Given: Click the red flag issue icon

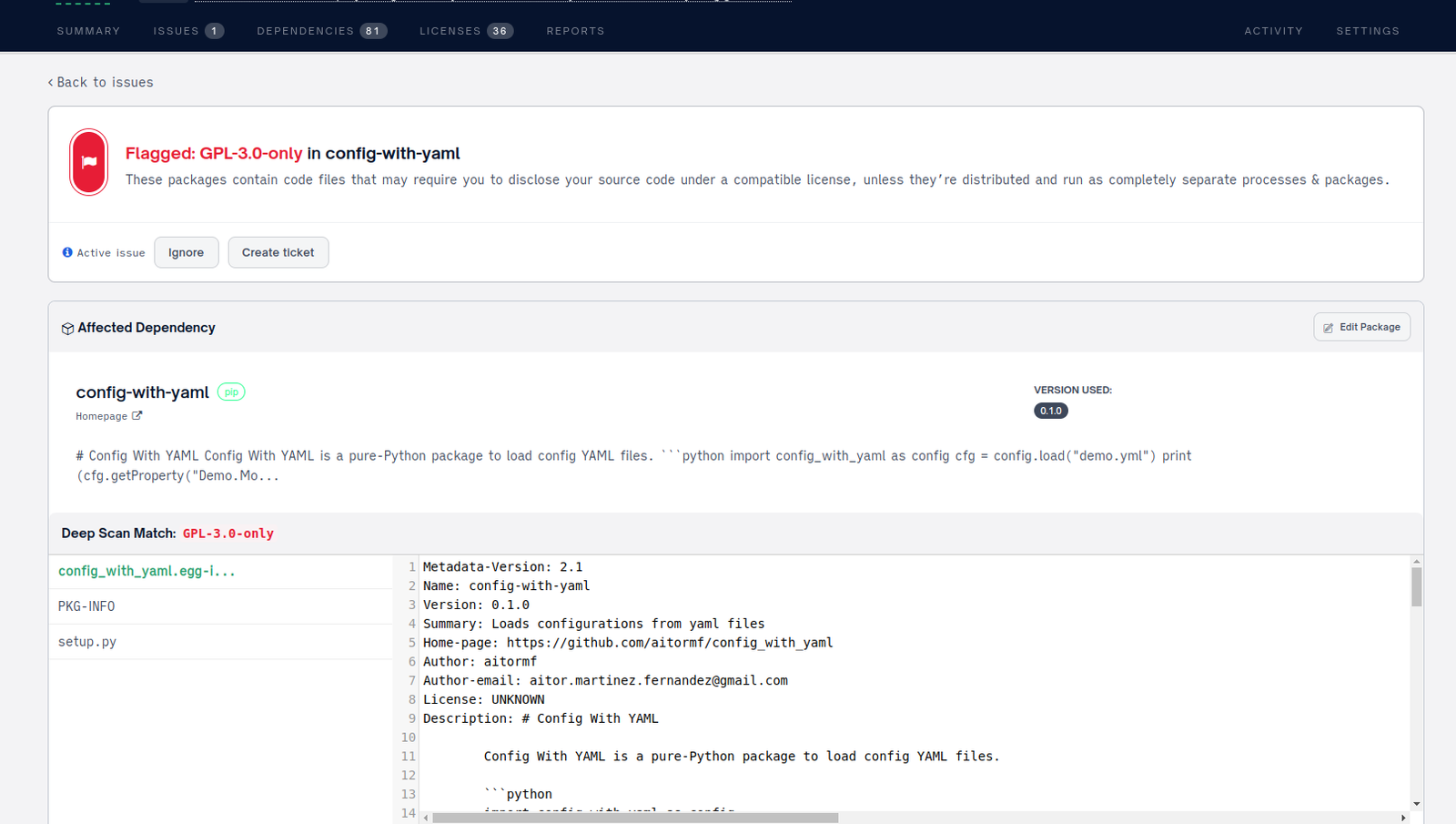Looking at the screenshot, I should pyautogui.click(x=89, y=162).
